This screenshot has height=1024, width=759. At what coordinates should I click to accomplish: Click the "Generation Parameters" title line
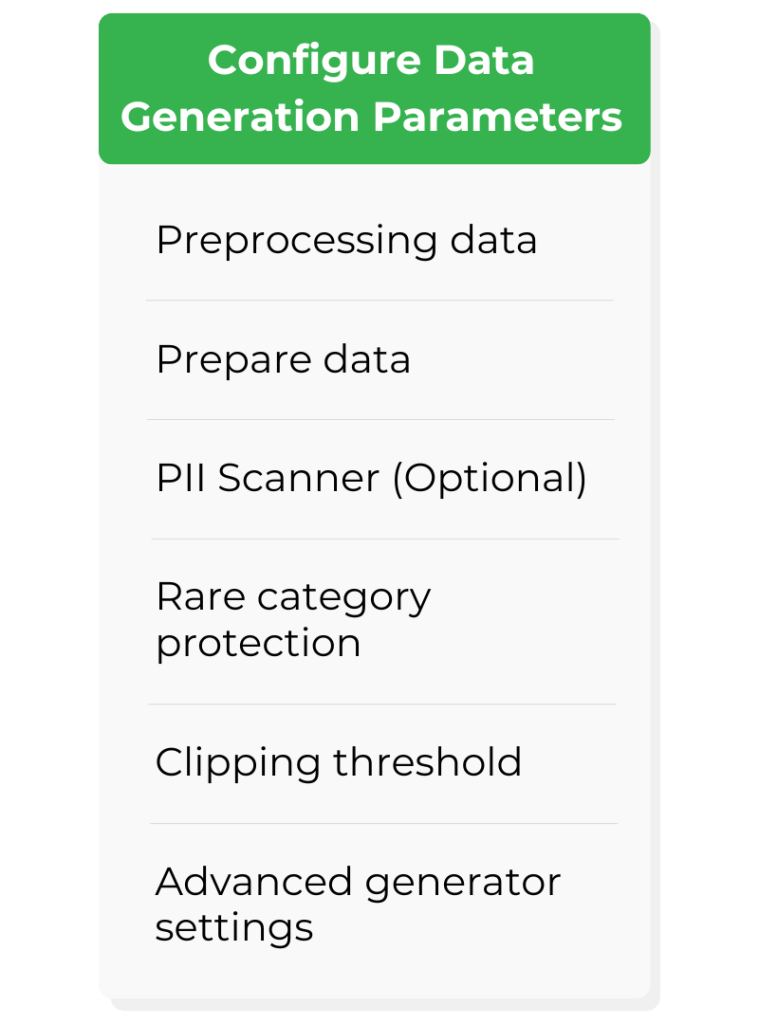click(x=372, y=117)
